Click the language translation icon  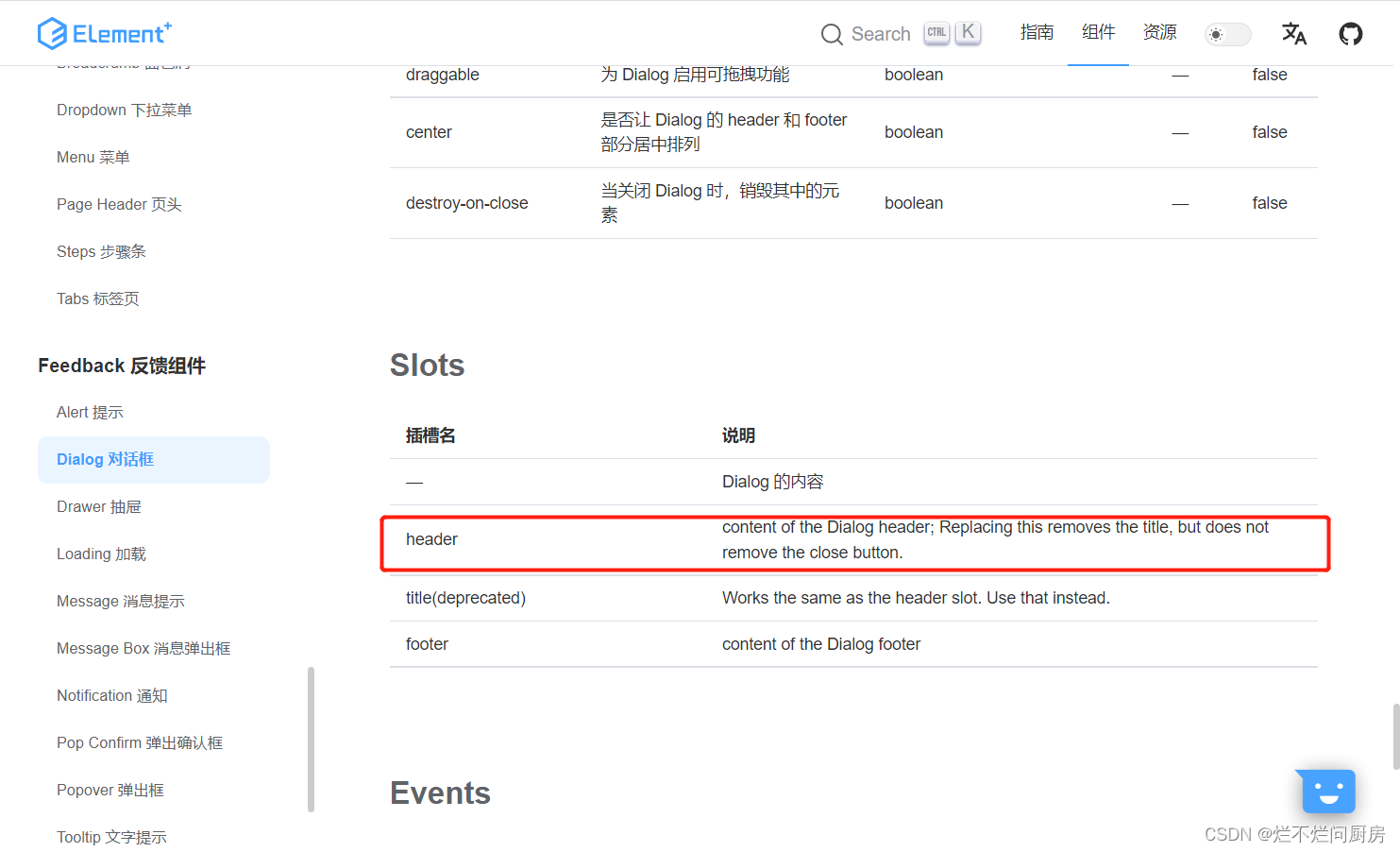pyautogui.click(x=1294, y=34)
